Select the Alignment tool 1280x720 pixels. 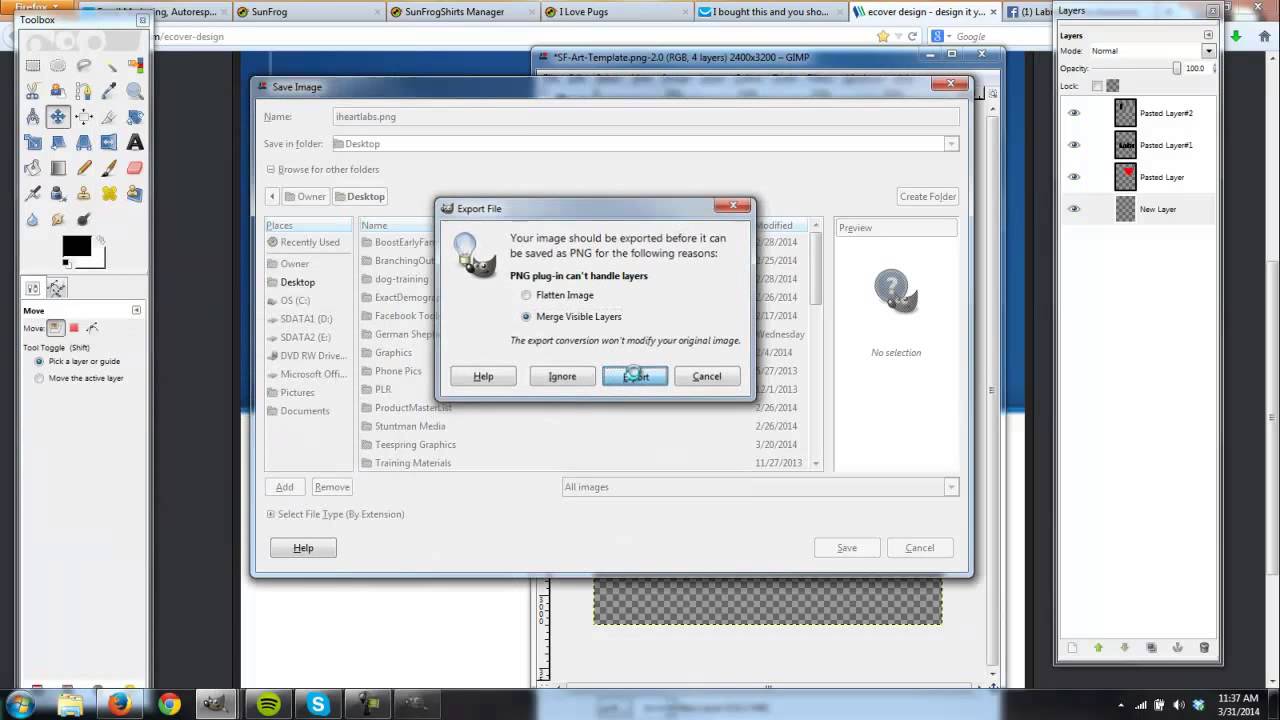[84, 117]
